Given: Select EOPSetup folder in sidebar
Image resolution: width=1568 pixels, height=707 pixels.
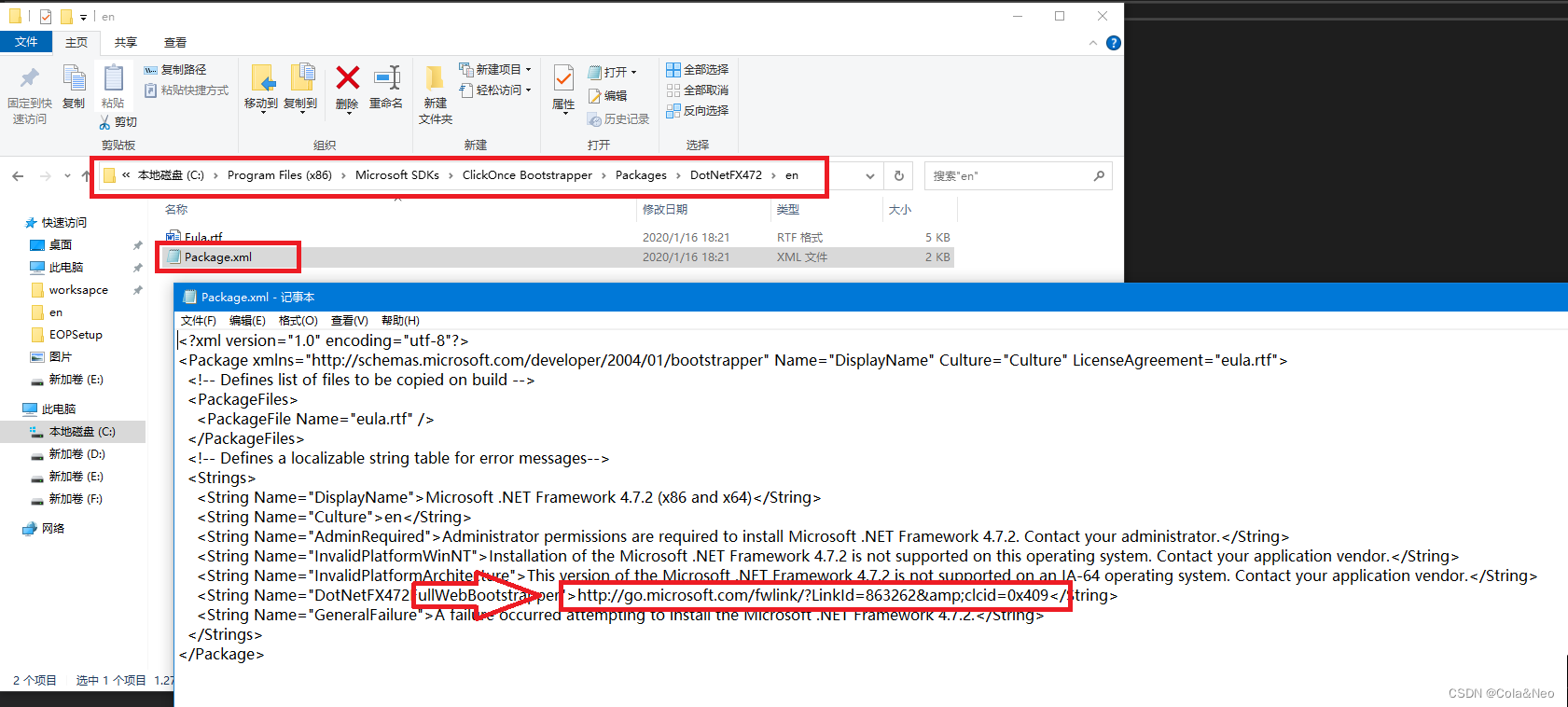Looking at the screenshot, I should tap(76, 335).
